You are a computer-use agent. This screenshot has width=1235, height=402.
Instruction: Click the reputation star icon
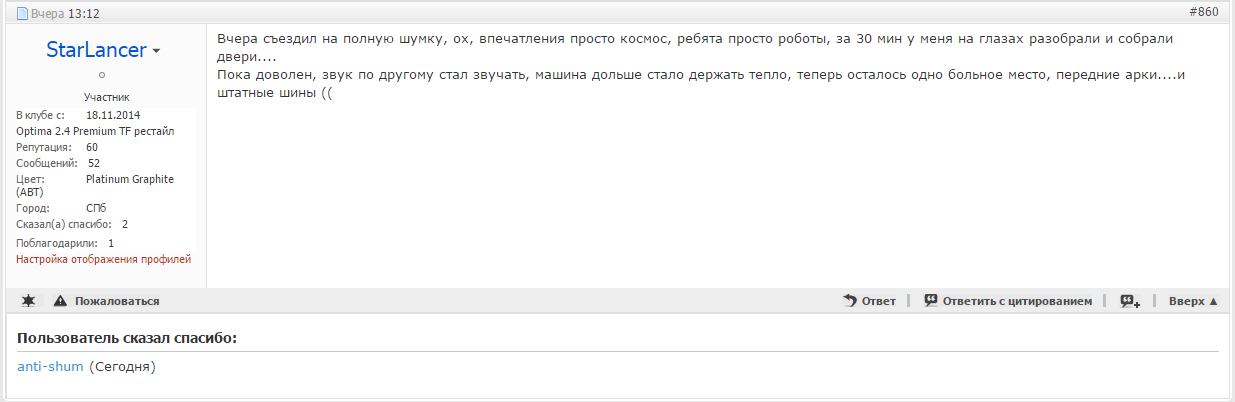28,301
